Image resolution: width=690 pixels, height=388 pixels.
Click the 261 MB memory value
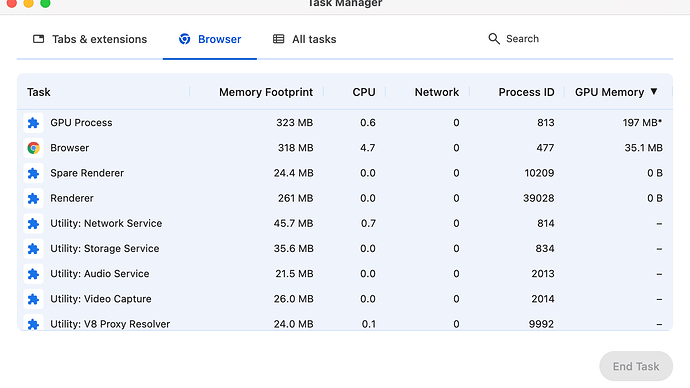coord(295,198)
